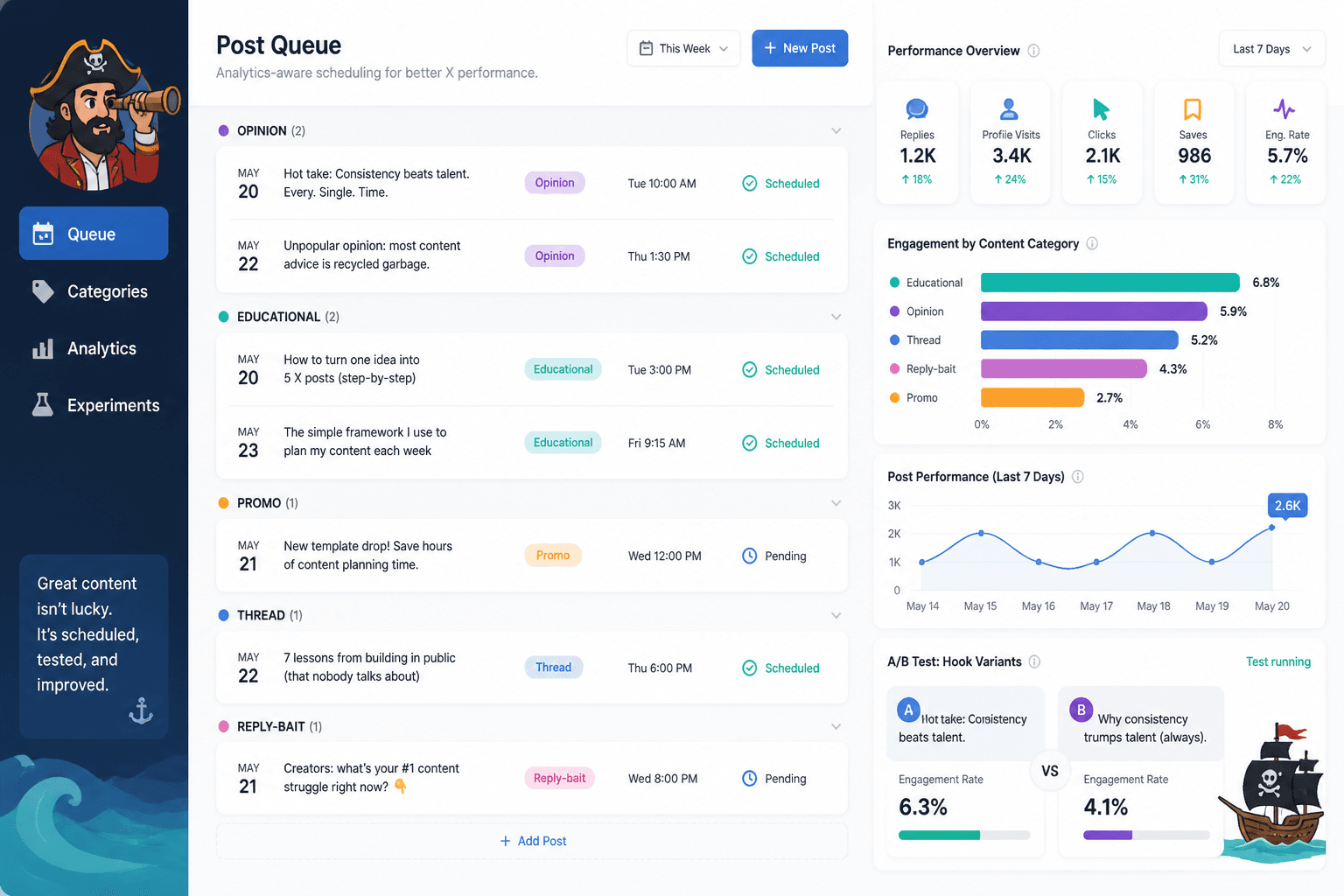Click the Thread engagement bar
Screen dimensions: 1344x896
tap(1080, 340)
